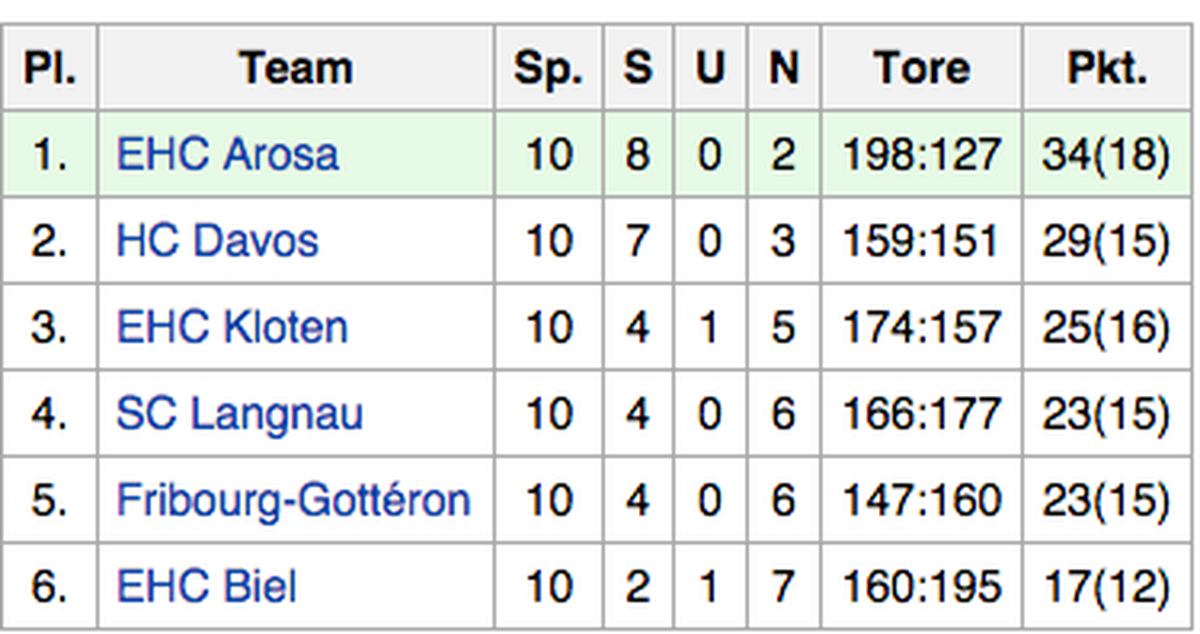Click the 159:151 goals cell for Davos
The image size is (1200, 634).
[922, 241]
